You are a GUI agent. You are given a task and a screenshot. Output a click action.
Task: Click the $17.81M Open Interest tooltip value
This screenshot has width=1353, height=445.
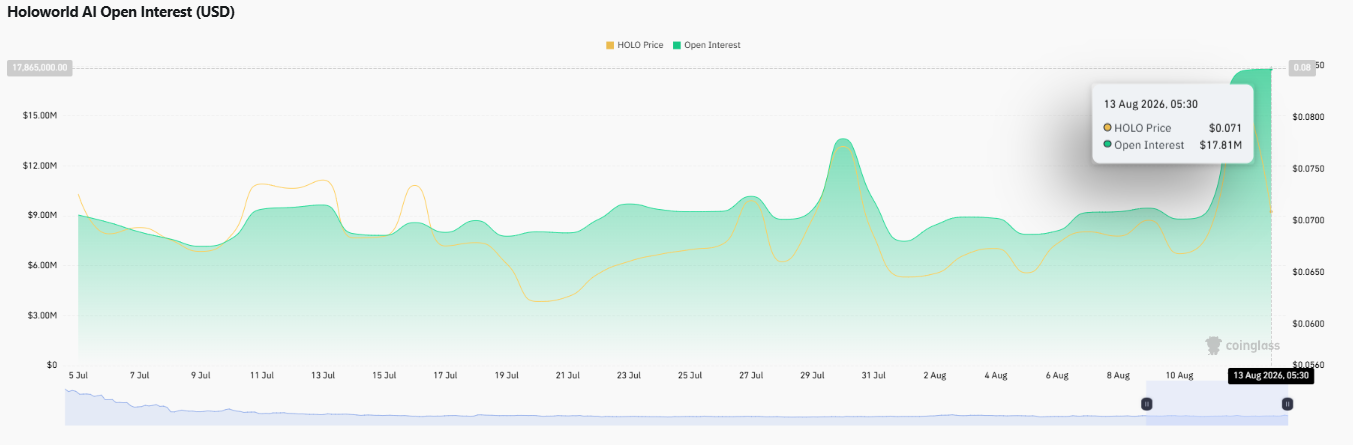[x=1220, y=145]
